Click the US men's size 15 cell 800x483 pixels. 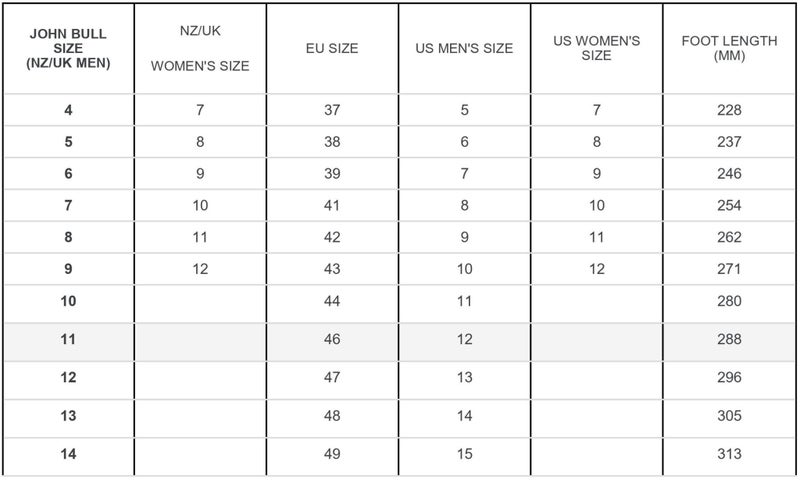point(464,454)
